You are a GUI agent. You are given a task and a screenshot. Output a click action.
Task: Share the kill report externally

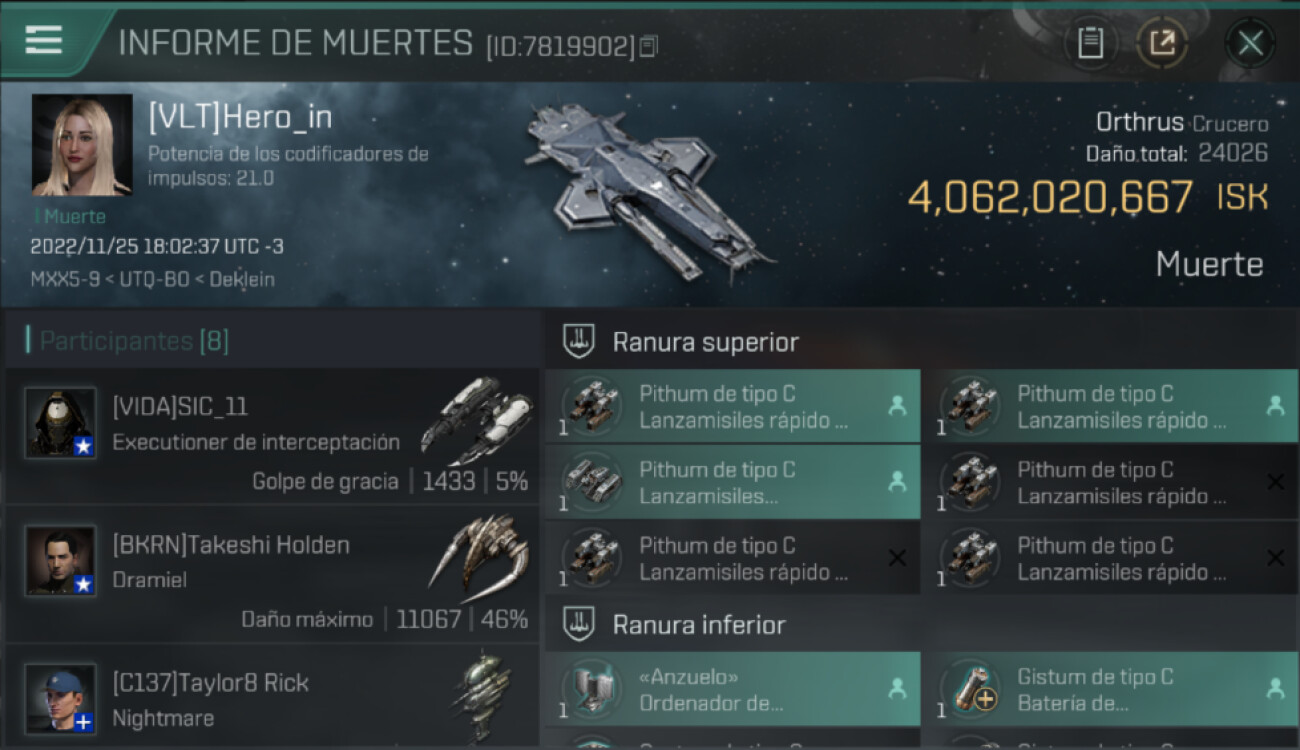click(1161, 43)
